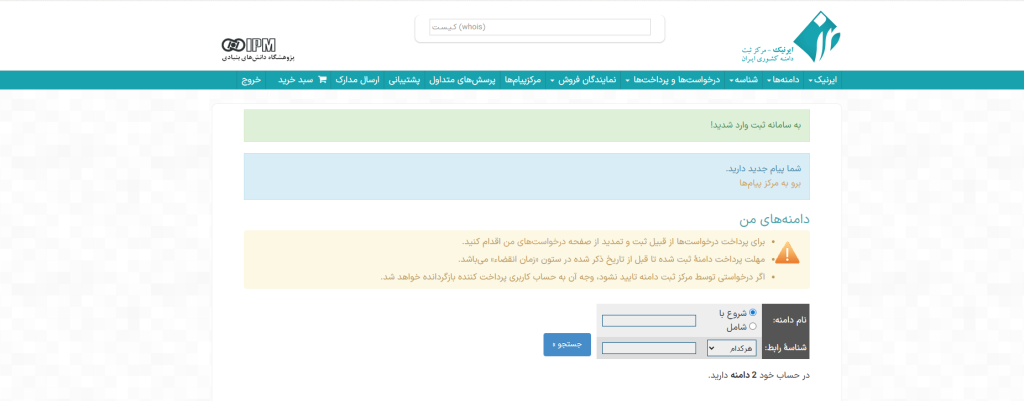Click the "شما پیام جدید دارید." notice
Viewport: 1024px width, 401px height.
[763, 168]
